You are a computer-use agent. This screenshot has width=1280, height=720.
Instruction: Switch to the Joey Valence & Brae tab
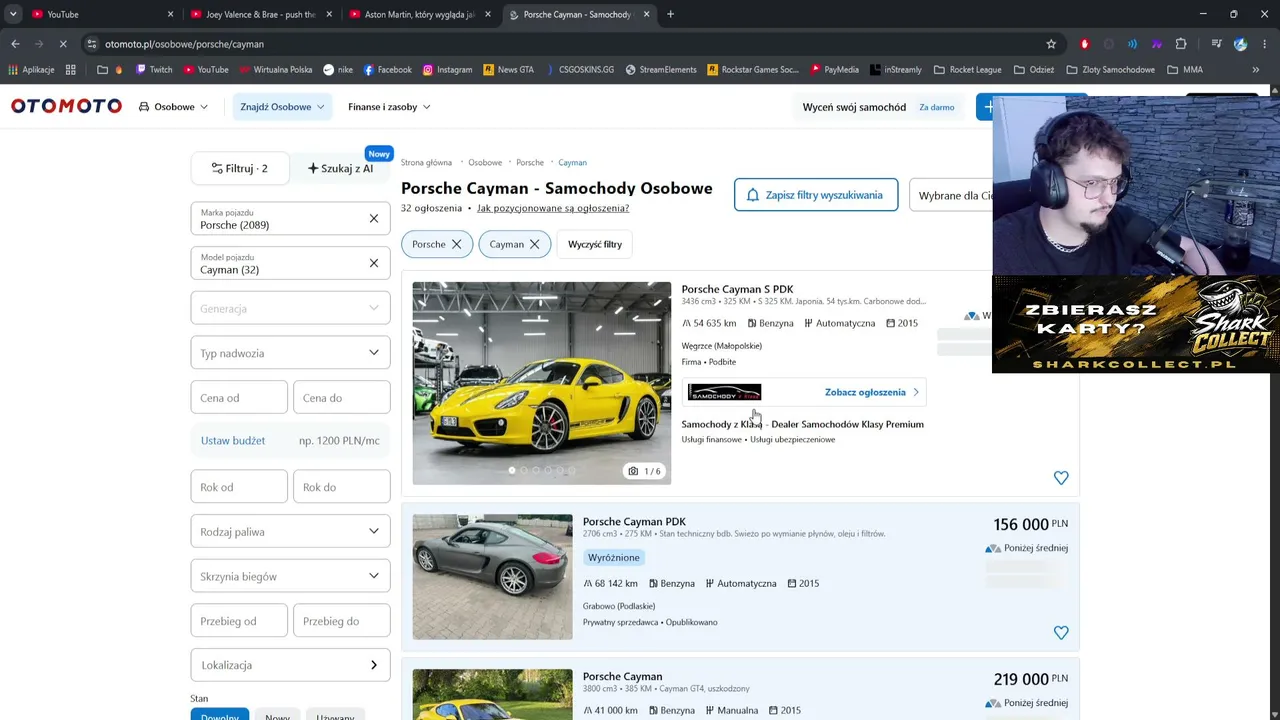click(x=260, y=14)
